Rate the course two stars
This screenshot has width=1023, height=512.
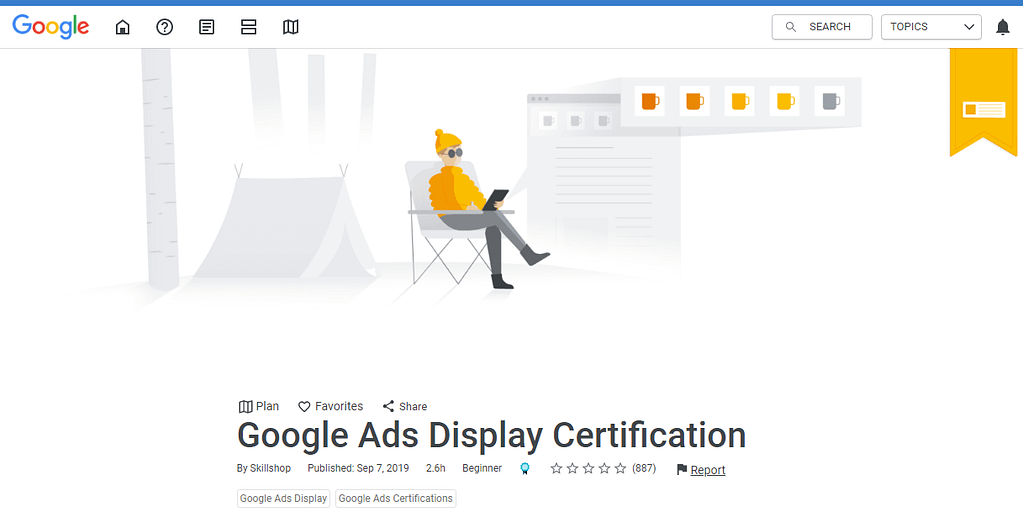572,468
